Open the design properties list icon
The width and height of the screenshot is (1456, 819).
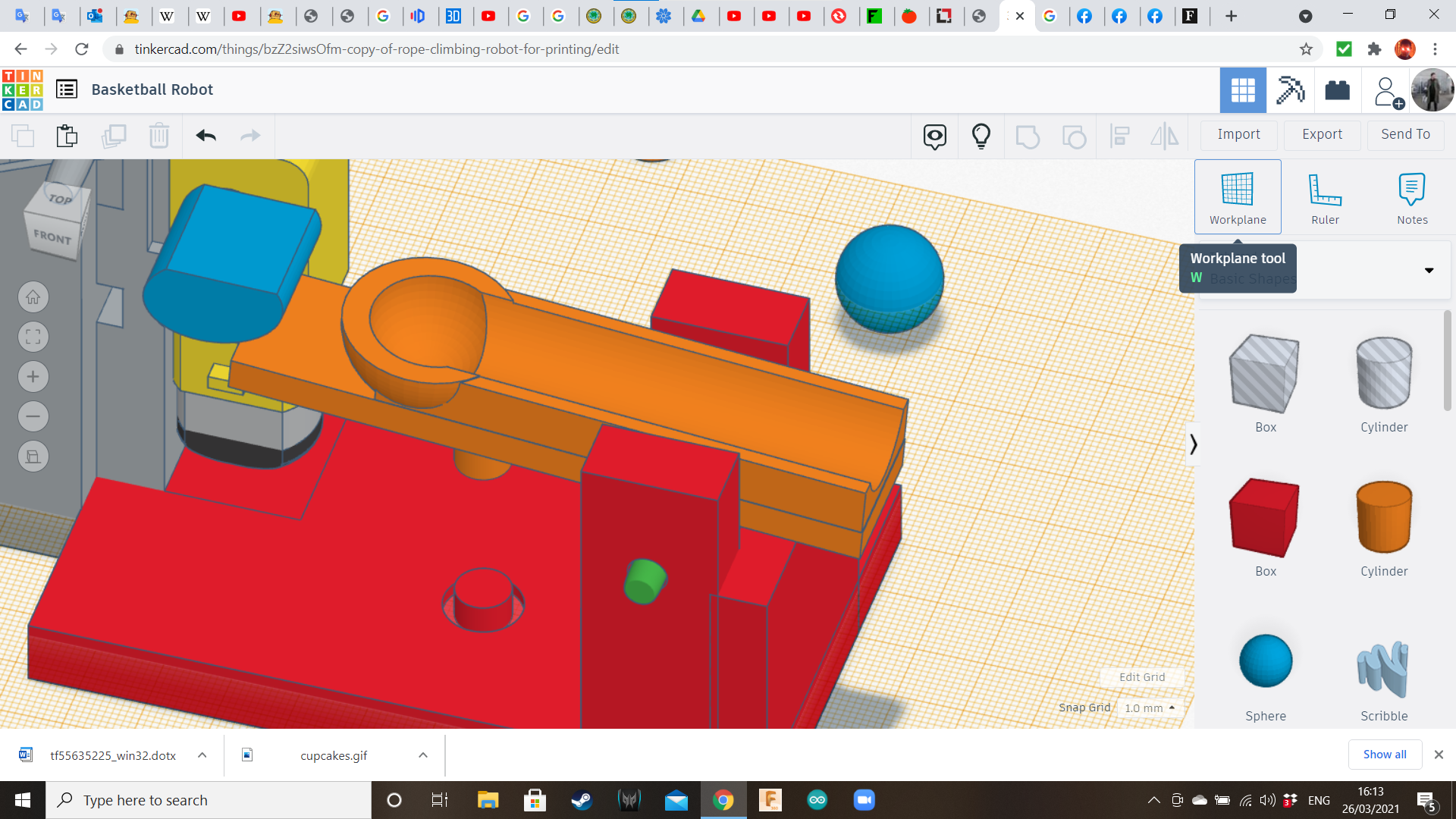tap(67, 89)
